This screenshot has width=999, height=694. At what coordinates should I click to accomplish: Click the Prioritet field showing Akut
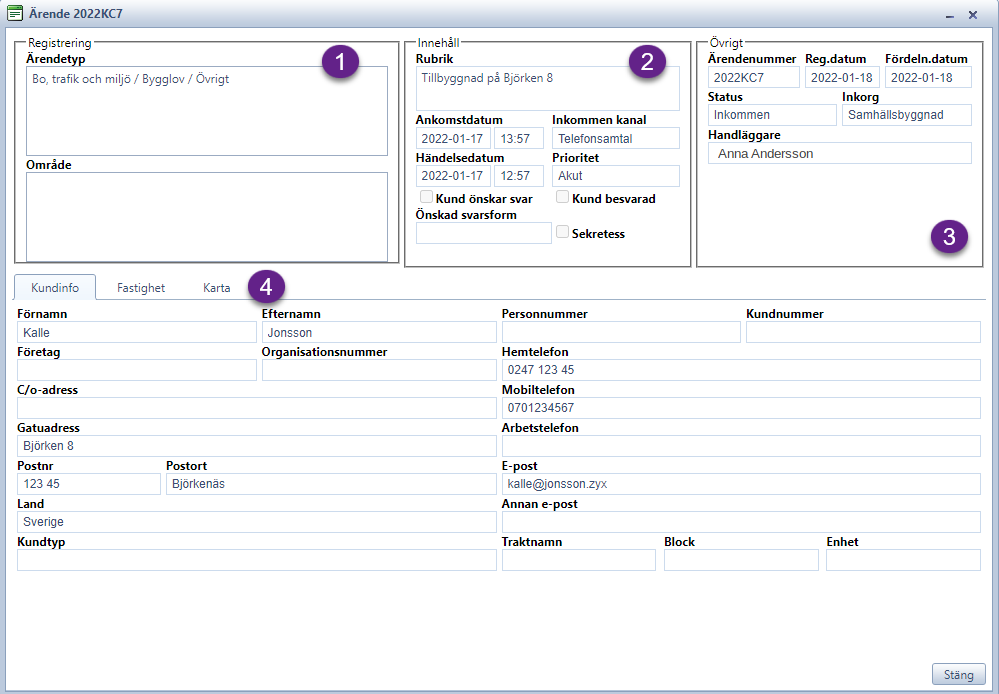pos(616,176)
